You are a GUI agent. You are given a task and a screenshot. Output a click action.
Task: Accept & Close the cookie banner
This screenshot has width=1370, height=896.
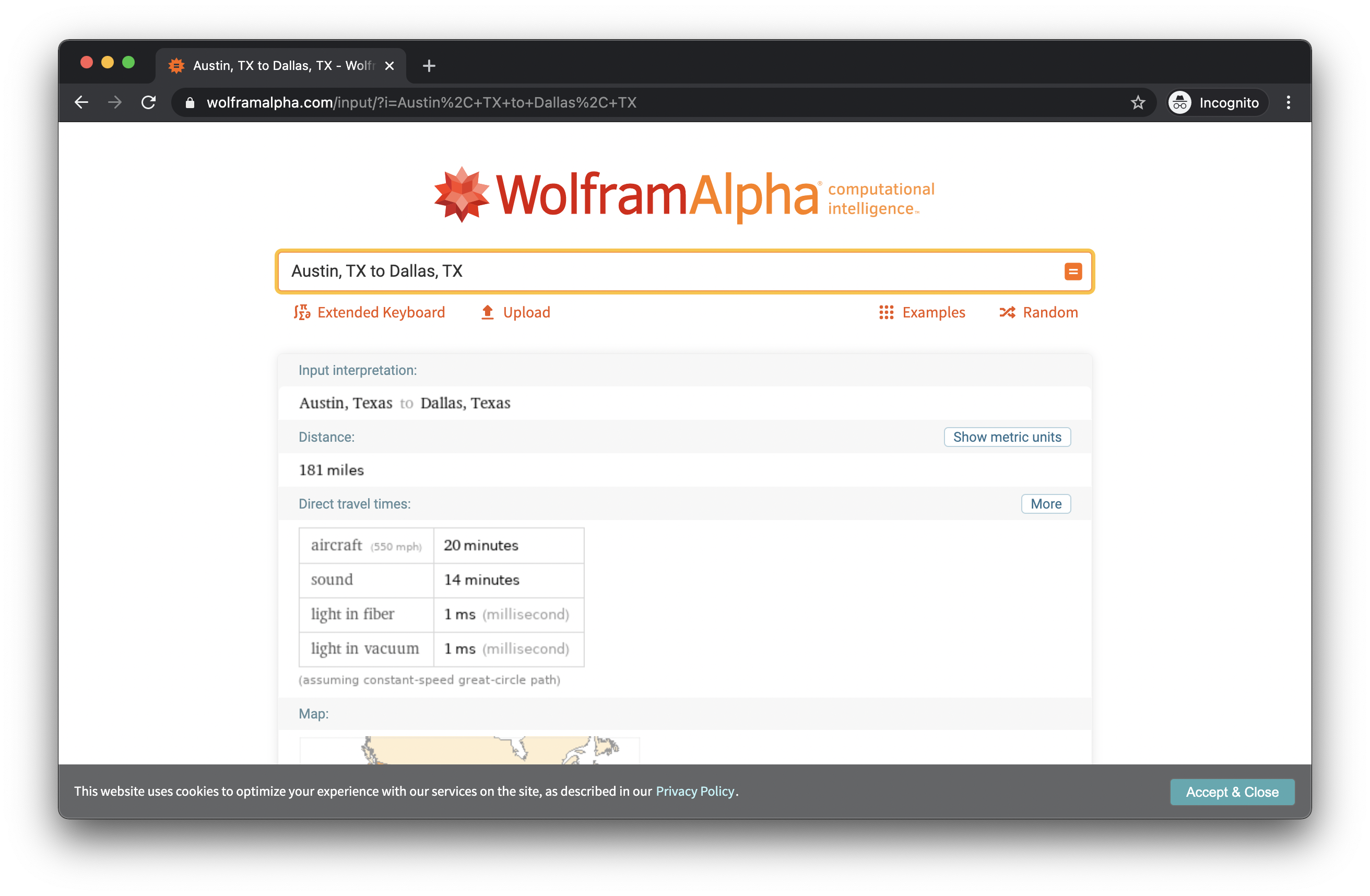(x=1232, y=792)
